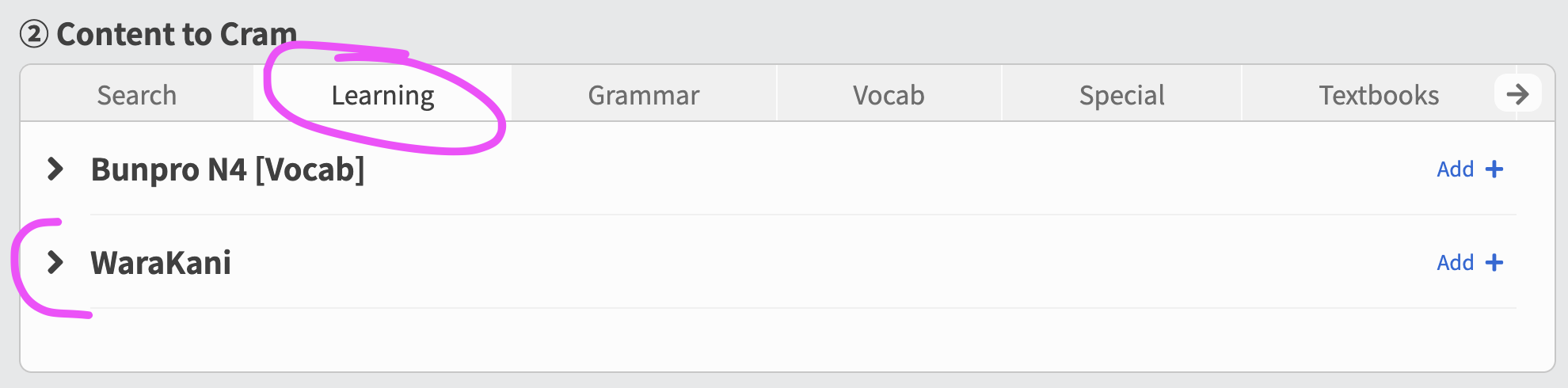The height and width of the screenshot is (388, 1568).
Task: Click the plus icon for Bunpro N4 [Vocab]
Action: coord(1494,169)
